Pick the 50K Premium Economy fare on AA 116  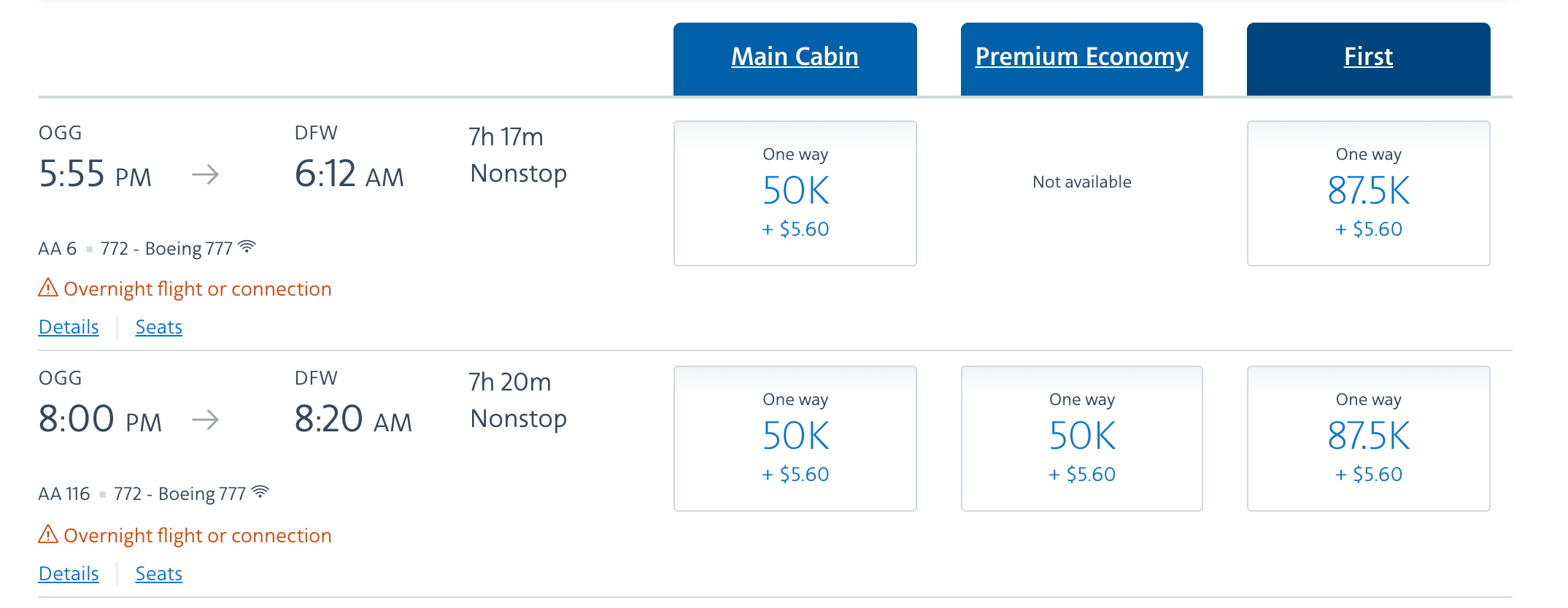[1081, 439]
